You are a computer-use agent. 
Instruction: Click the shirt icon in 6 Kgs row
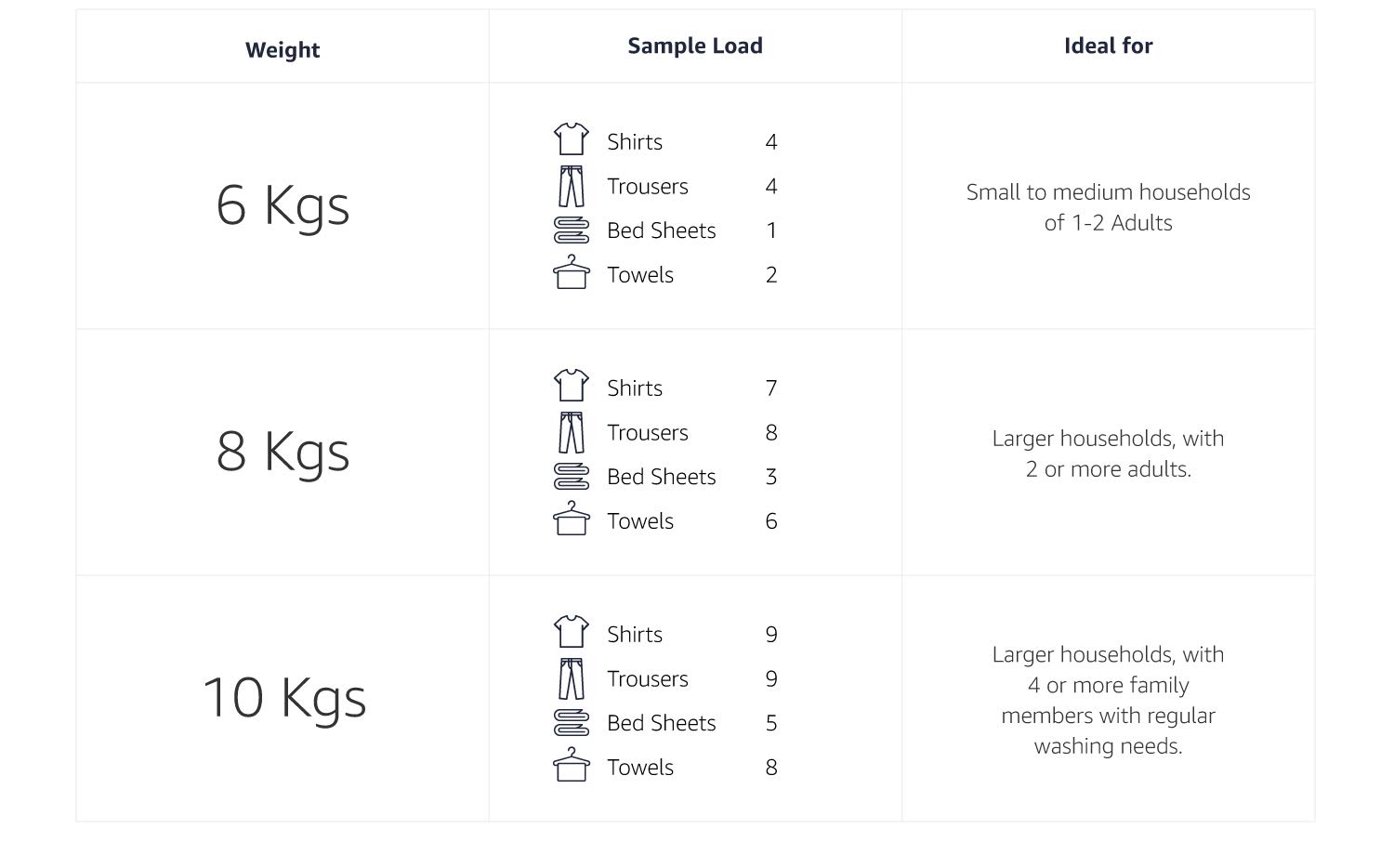571,139
